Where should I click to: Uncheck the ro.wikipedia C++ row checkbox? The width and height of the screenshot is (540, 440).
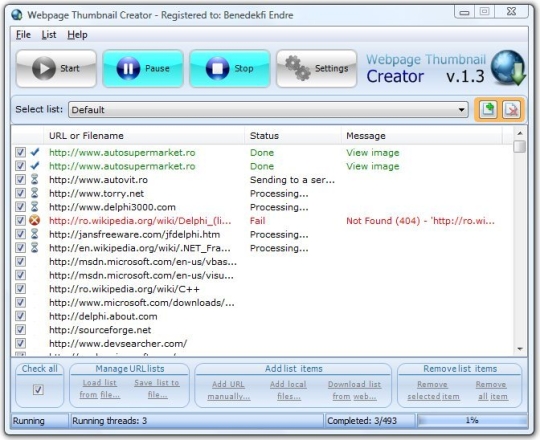point(20,289)
